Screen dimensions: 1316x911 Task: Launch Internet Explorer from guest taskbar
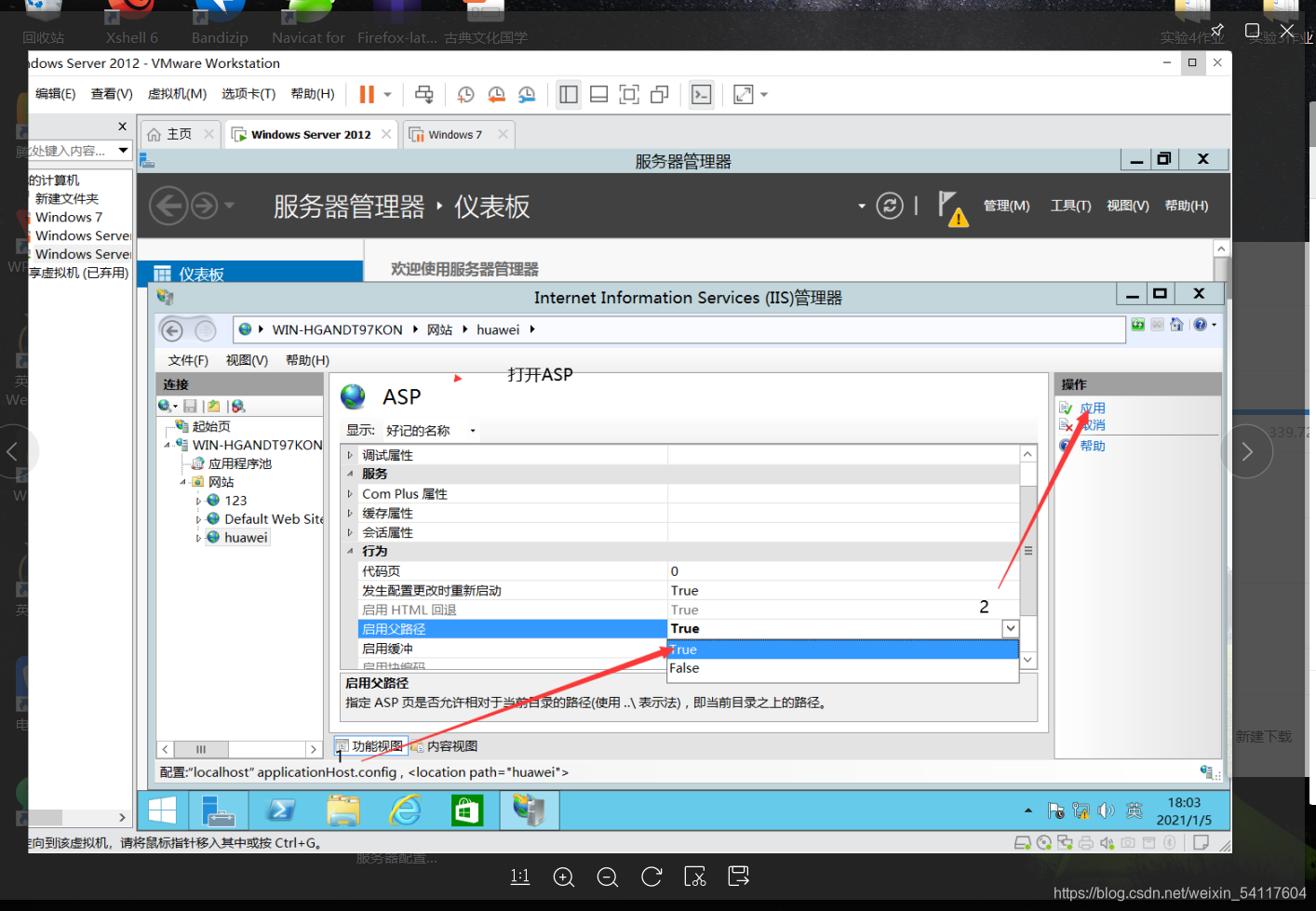coord(405,811)
